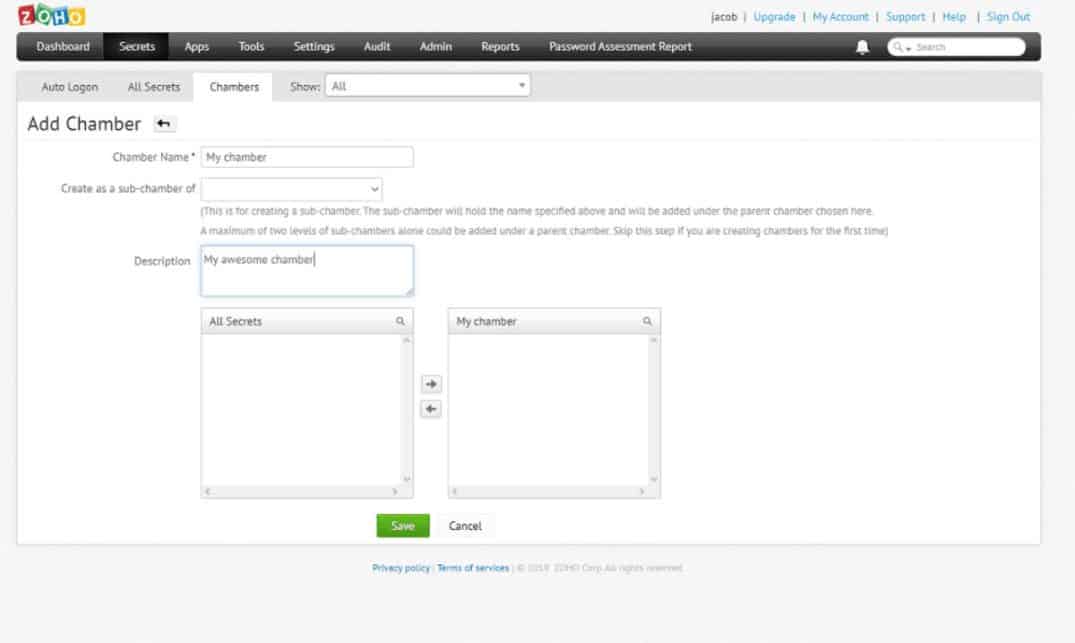Open the Settings menu
This screenshot has height=643, width=1075.
coord(314,47)
